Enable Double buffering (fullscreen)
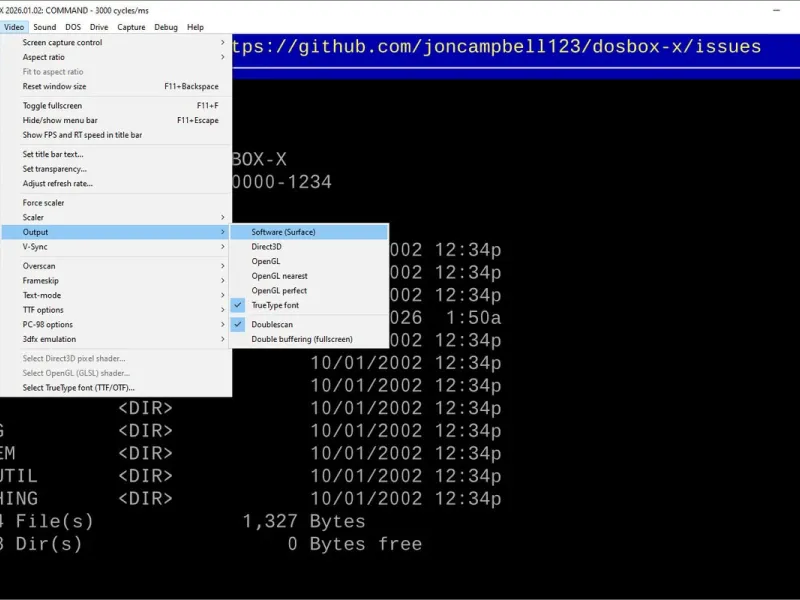 (x=309, y=339)
